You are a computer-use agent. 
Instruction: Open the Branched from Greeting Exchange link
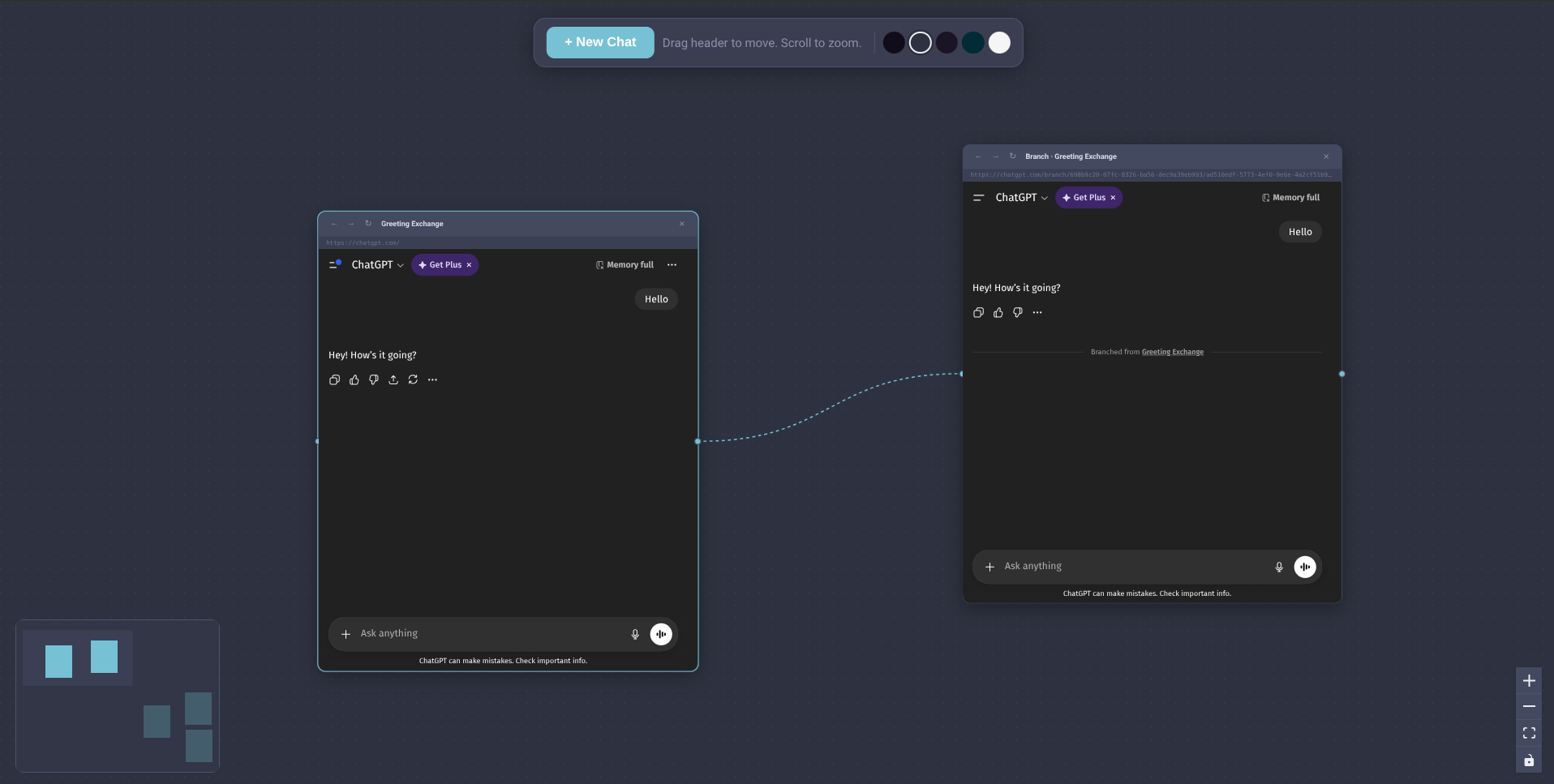[x=1172, y=352]
